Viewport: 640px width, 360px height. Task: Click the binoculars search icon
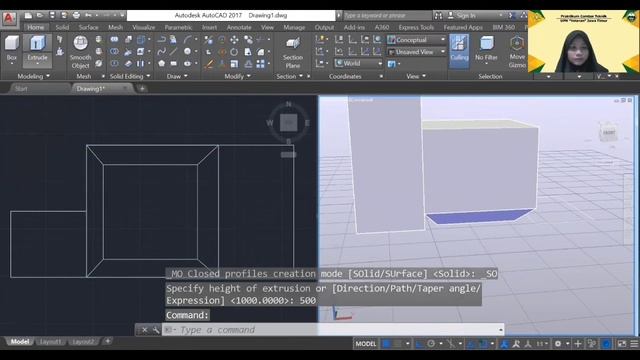click(438, 16)
